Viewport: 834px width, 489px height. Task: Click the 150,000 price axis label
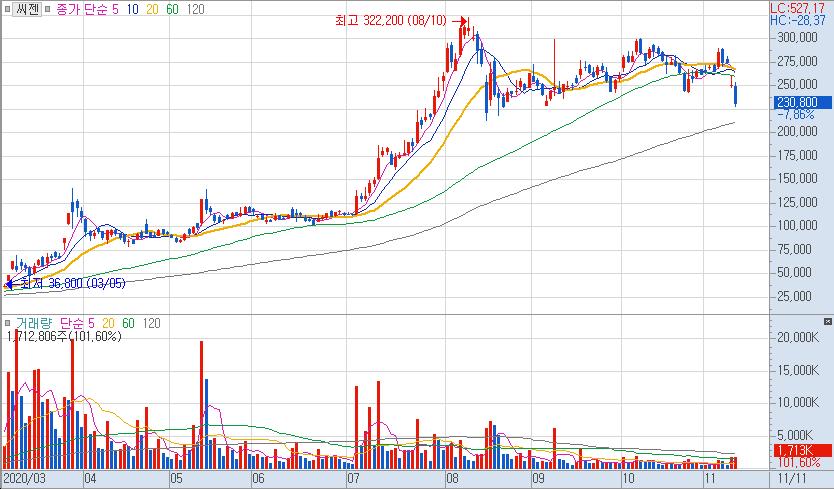797,178
